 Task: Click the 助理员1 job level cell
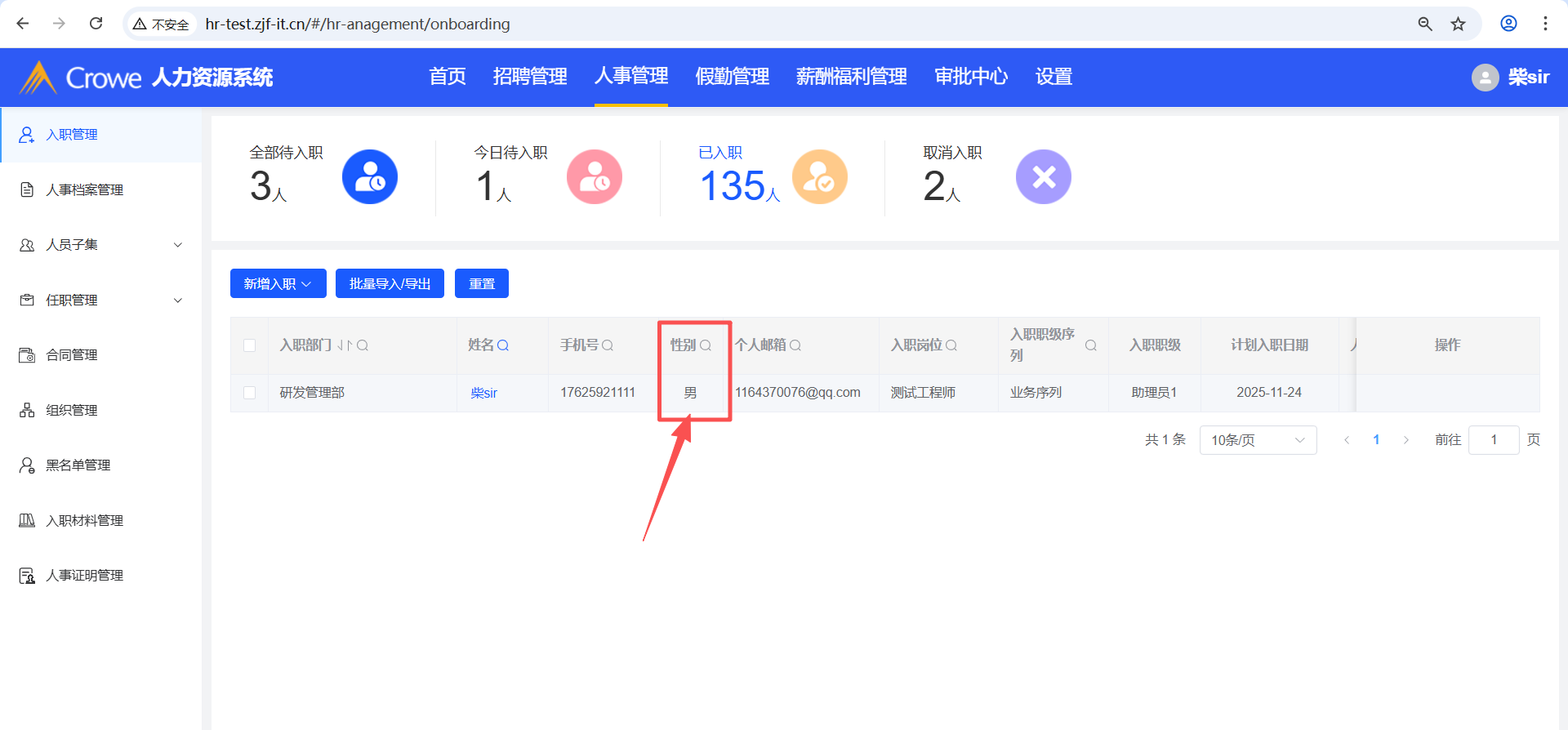(x=1155, y=393)
